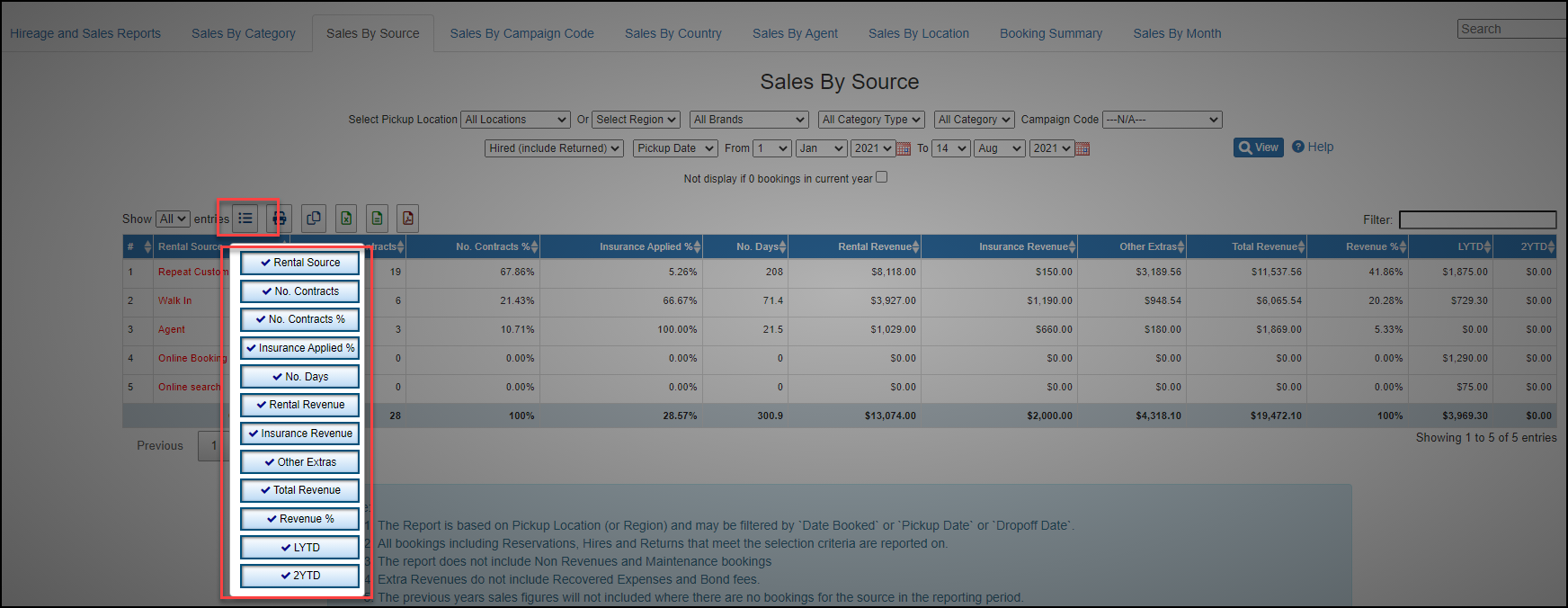Export table to CSV icon

click(x=378, y=219)
